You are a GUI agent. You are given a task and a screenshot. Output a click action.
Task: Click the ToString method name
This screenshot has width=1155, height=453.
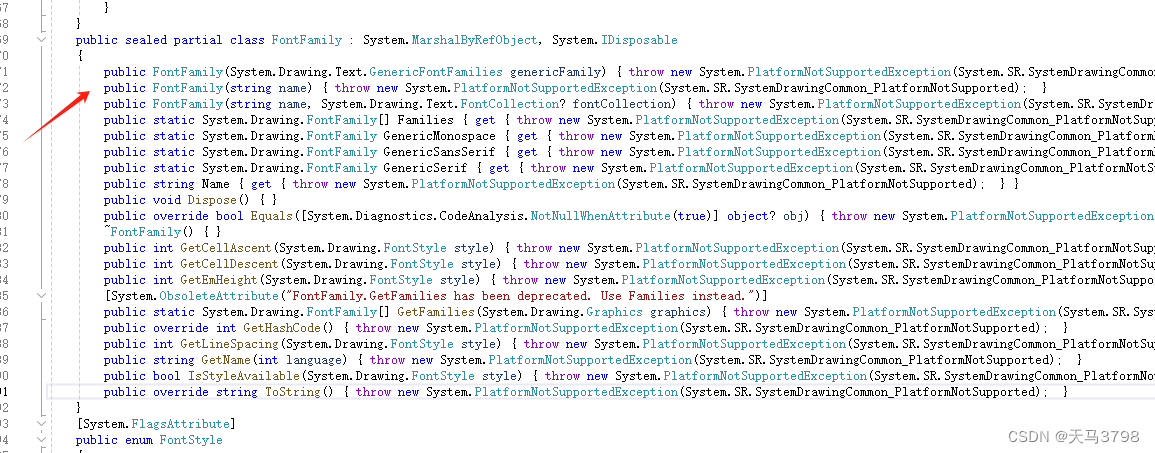point(292,392)
